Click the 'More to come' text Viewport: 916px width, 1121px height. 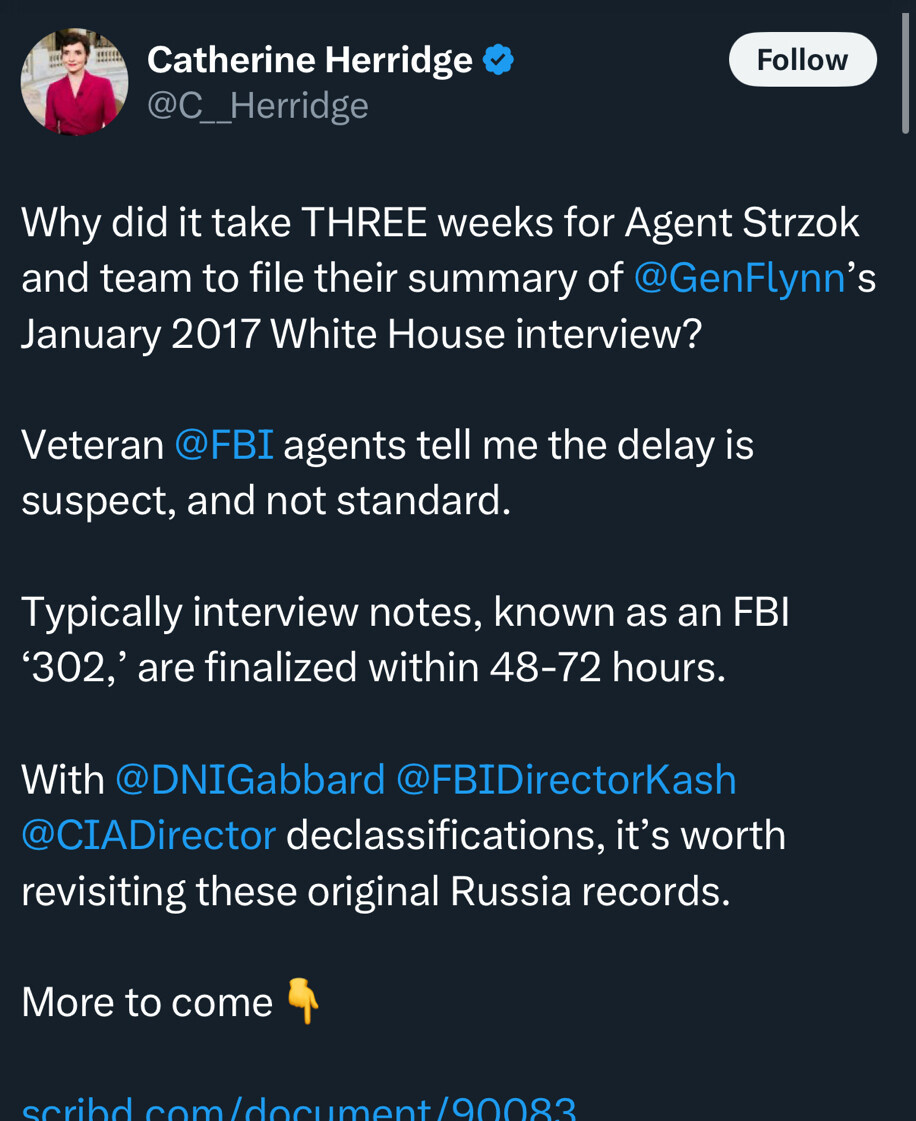coord(147,1002)
